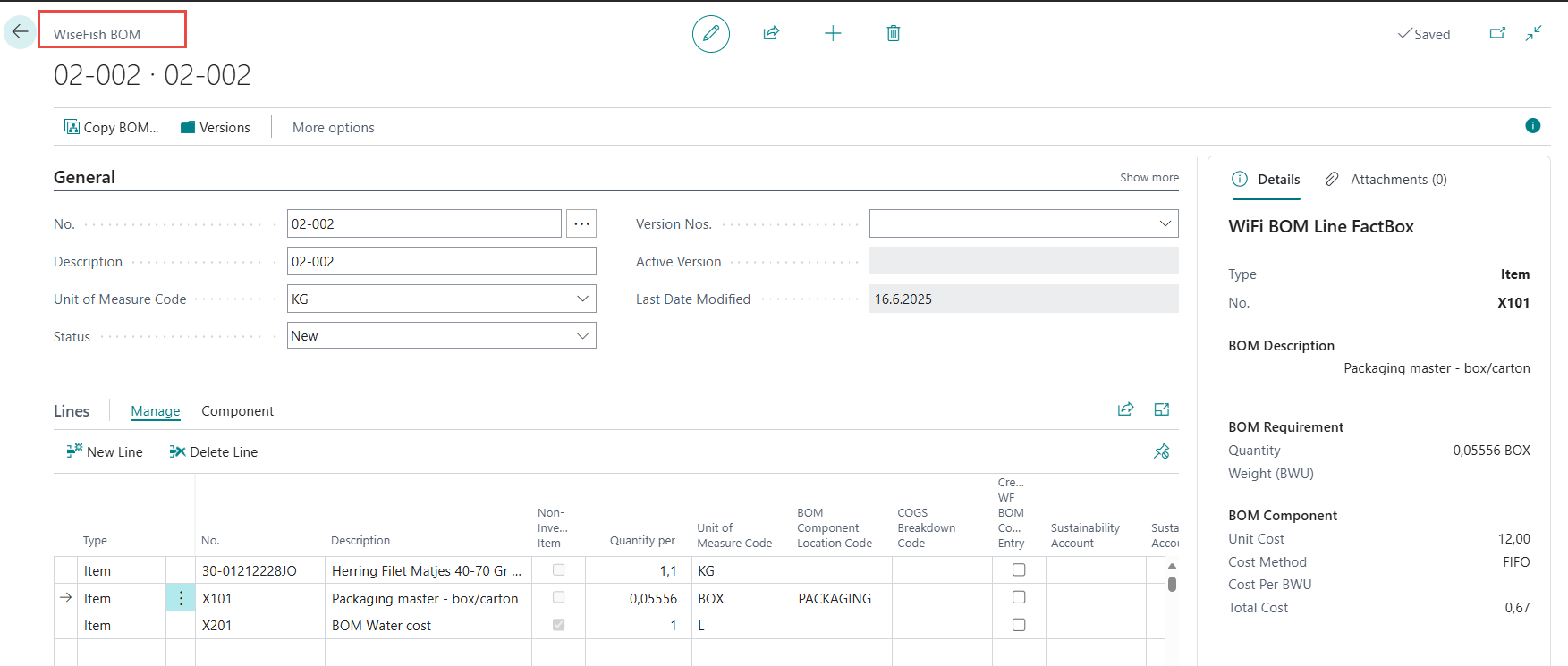
Task: Open the Unit of Measure Code dropdown
Action: (x=582, y=299)
